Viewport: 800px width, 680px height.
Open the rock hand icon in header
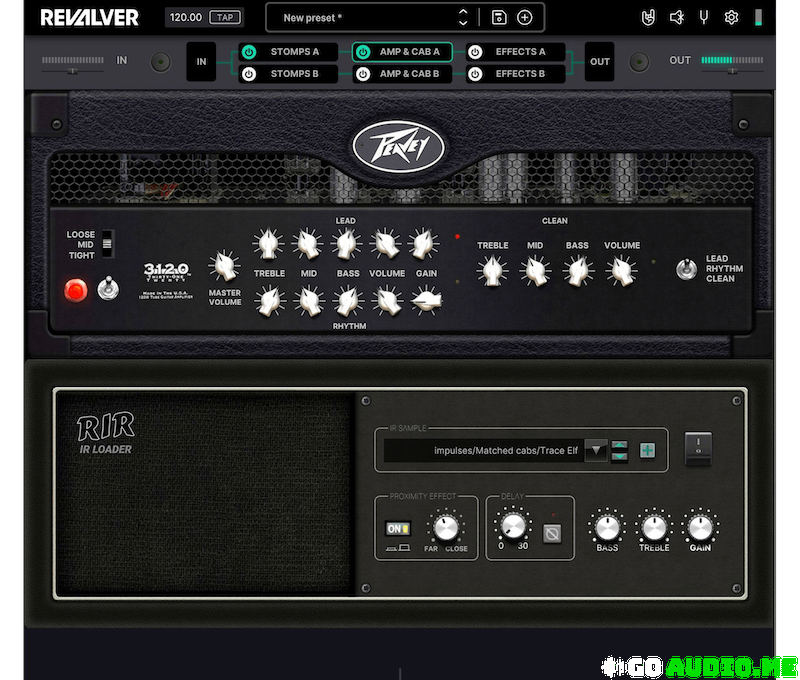tap(648, 17)
